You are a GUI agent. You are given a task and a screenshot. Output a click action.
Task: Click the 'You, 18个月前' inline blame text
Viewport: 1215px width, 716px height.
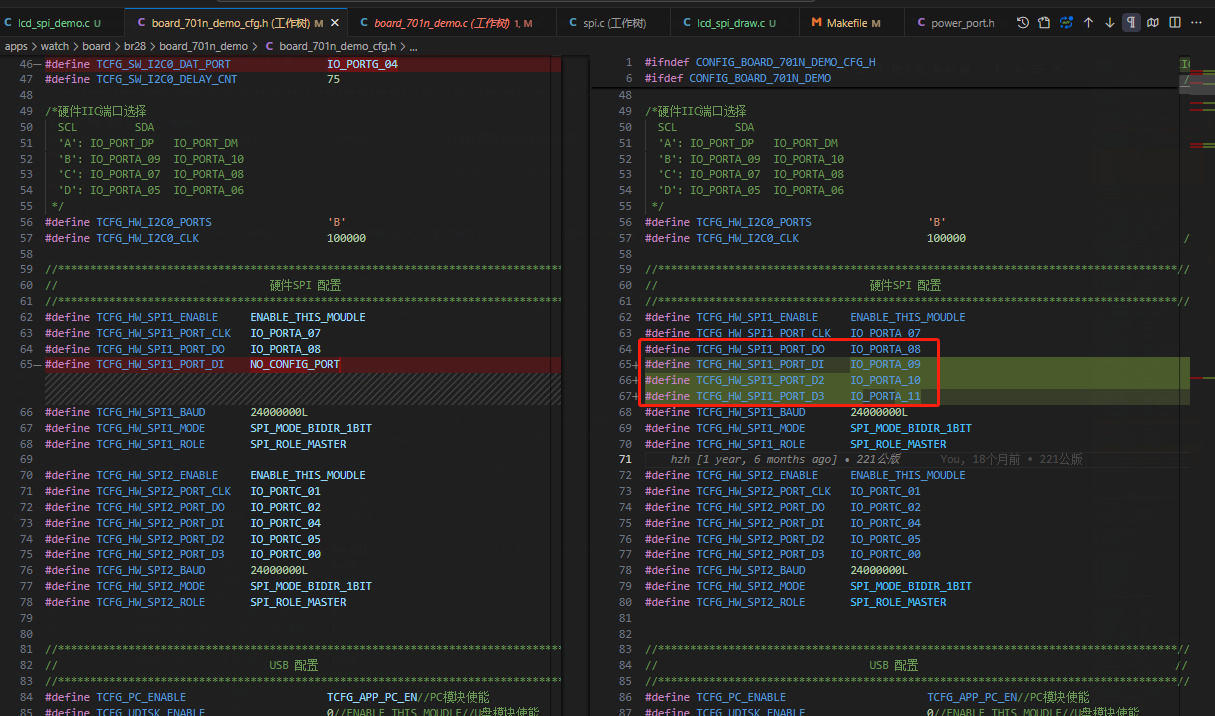click(x=1011, y=459)
